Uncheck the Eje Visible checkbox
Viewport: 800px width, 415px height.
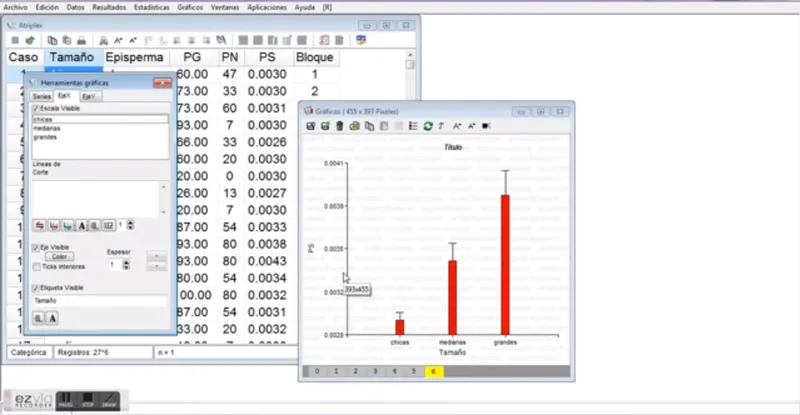pos(36,248)
